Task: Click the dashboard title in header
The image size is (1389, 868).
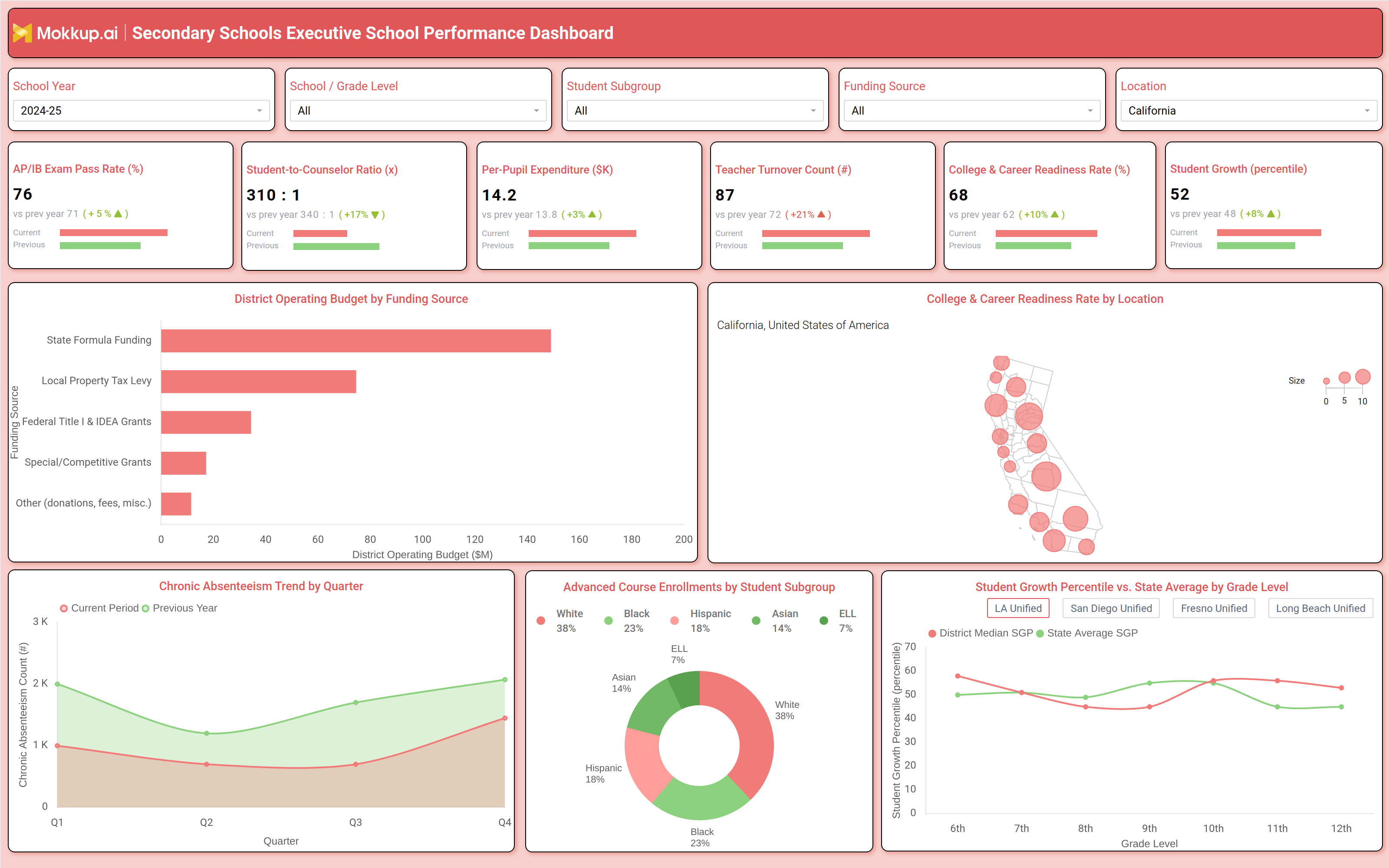Action: [x=372, y=33]
